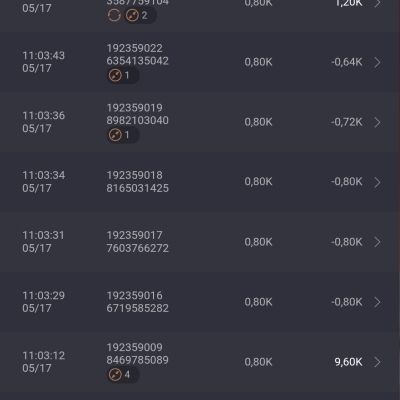Select transaction ID 192359018 8165031425
The width and height of the screenshot is (400, 400).
click(x=138, y=182)
